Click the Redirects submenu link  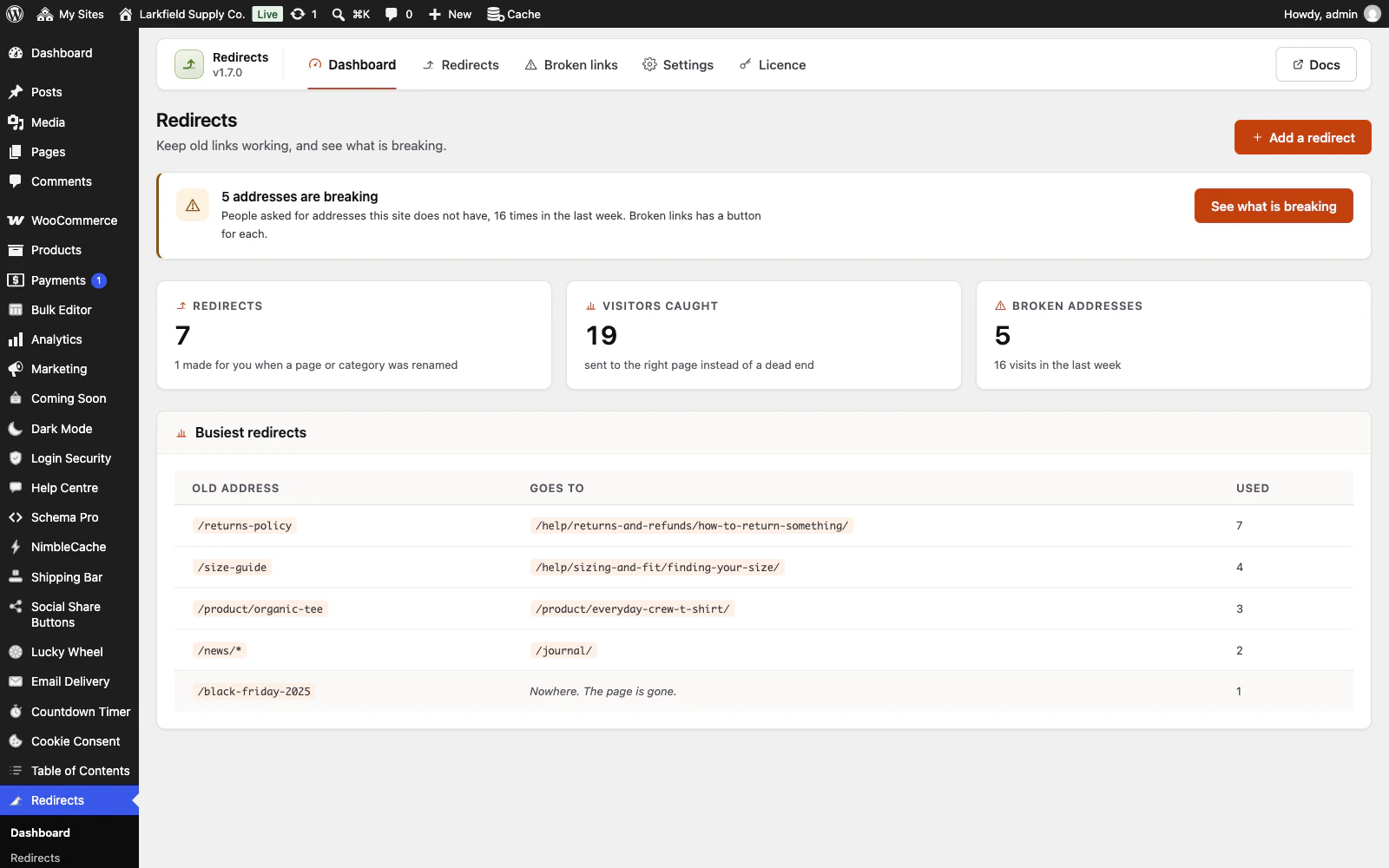click(35, 858)
